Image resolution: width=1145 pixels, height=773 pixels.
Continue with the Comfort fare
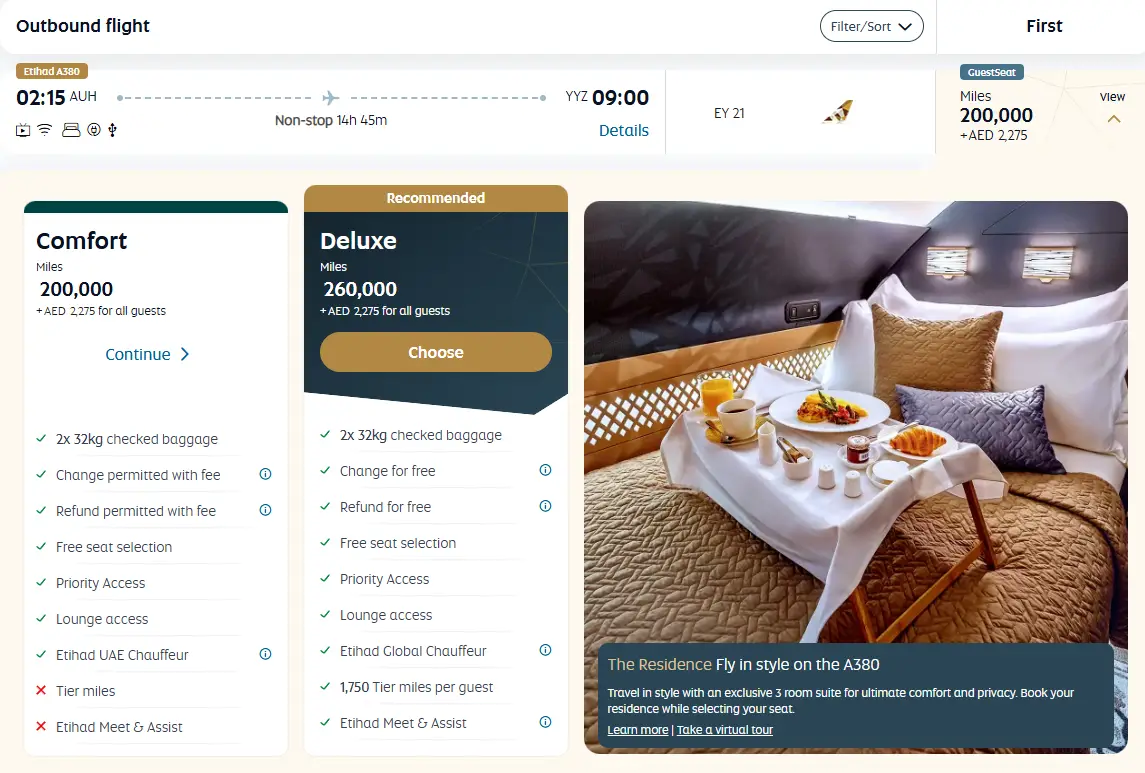[148, 354]
